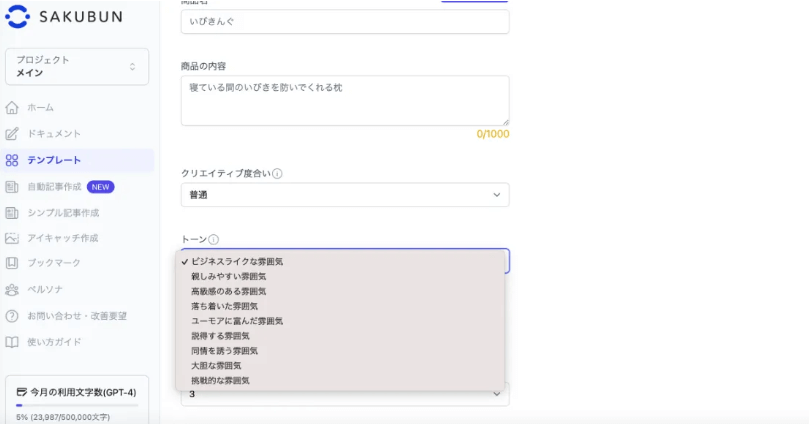Select 落ち着いた雰囲気 option
Image resolution: width=809 pixels, height=424 pixels.
click(340, 306)
